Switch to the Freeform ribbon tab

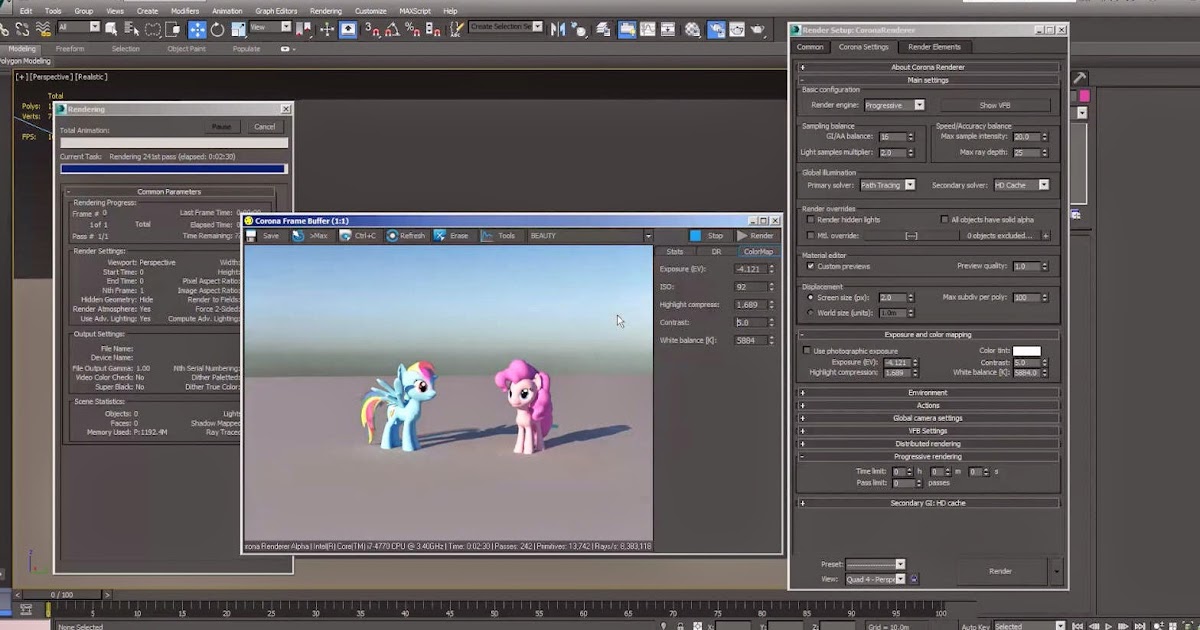coord(70,48)
